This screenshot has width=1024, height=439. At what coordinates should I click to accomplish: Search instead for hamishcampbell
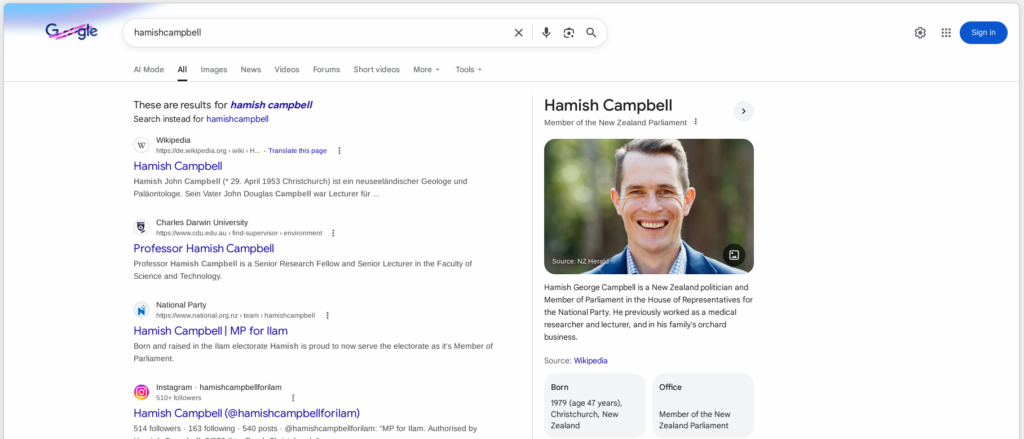tap(237, 119)
